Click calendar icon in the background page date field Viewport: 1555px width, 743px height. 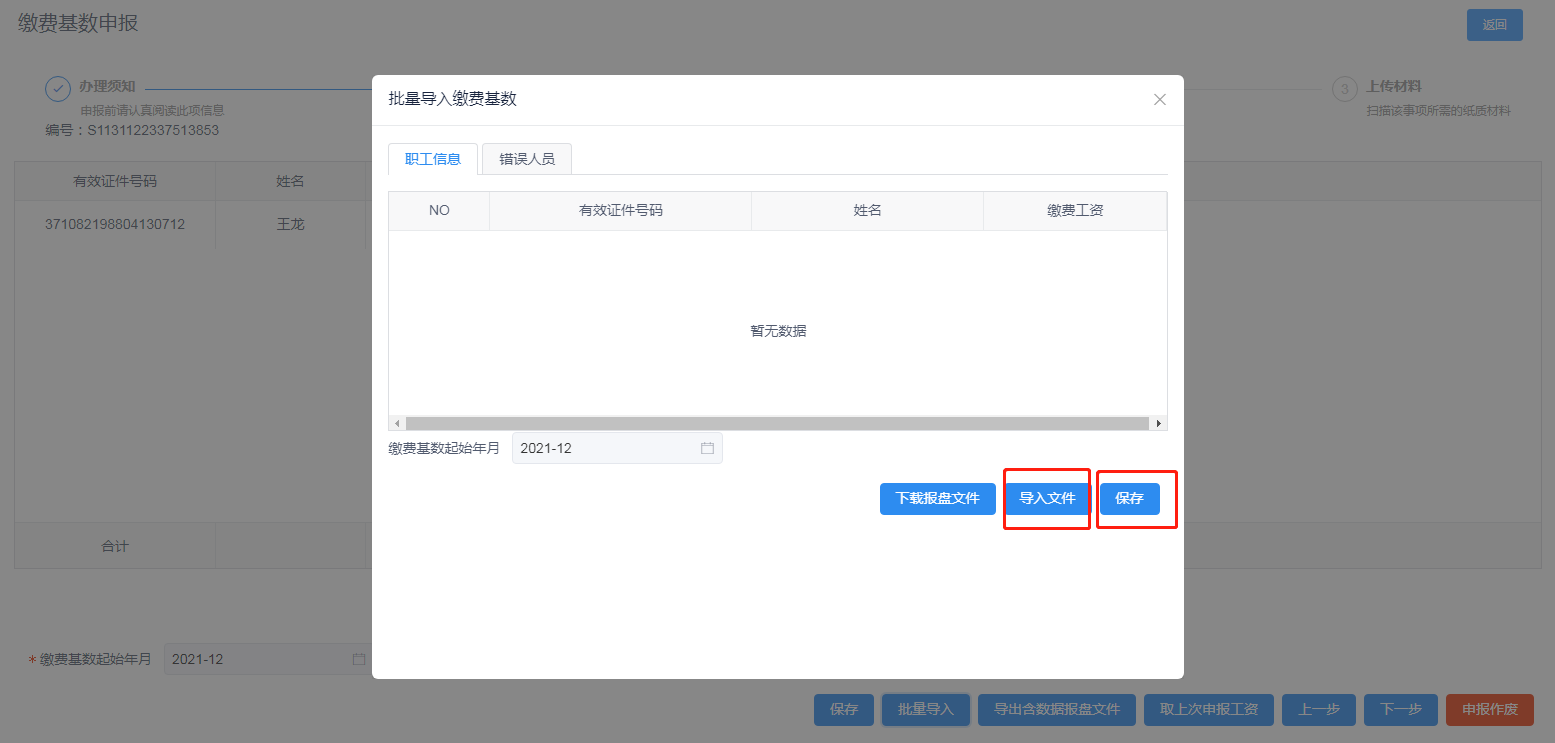(x=359, y=659)
